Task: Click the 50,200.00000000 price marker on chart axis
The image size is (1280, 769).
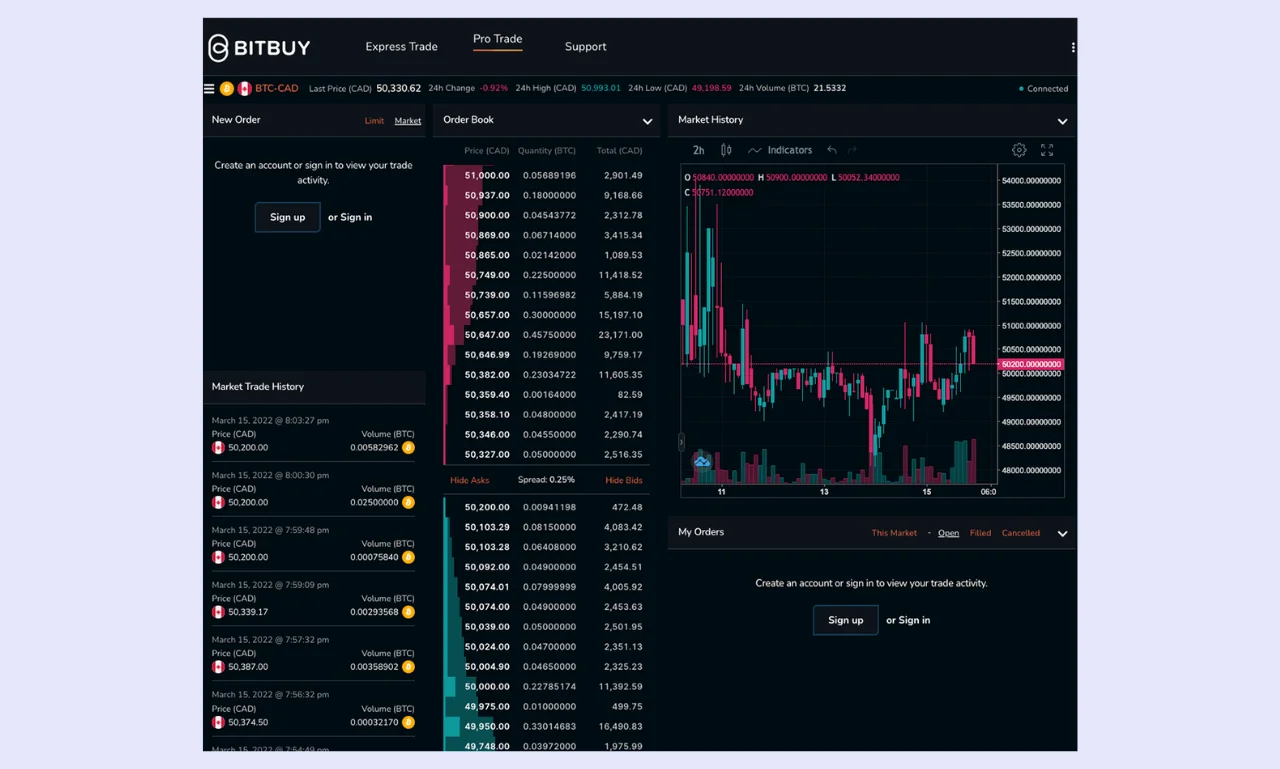Action: (1031, 365)
